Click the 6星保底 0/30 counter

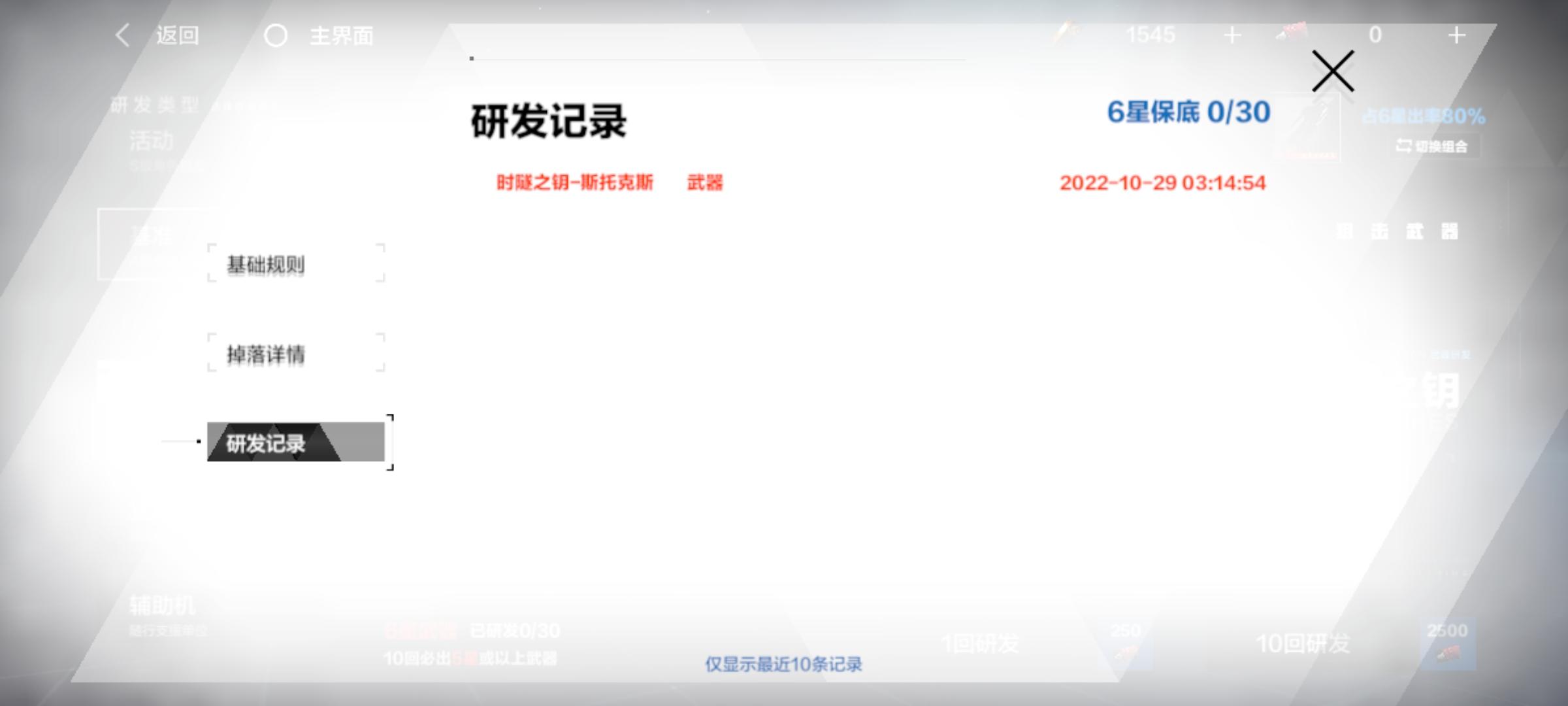pos(1188,112)
